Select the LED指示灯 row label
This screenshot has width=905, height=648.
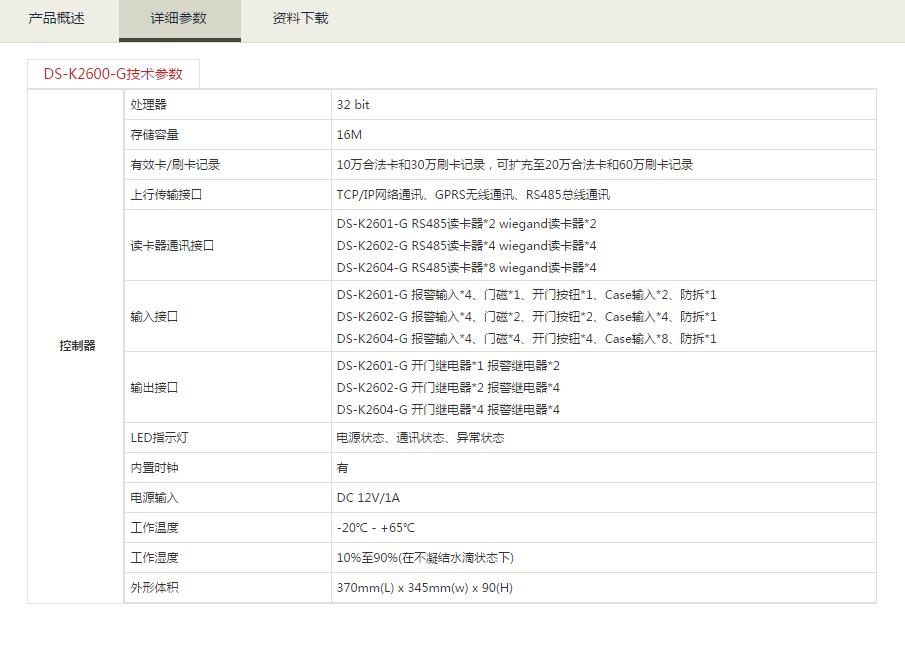(160, 438)
